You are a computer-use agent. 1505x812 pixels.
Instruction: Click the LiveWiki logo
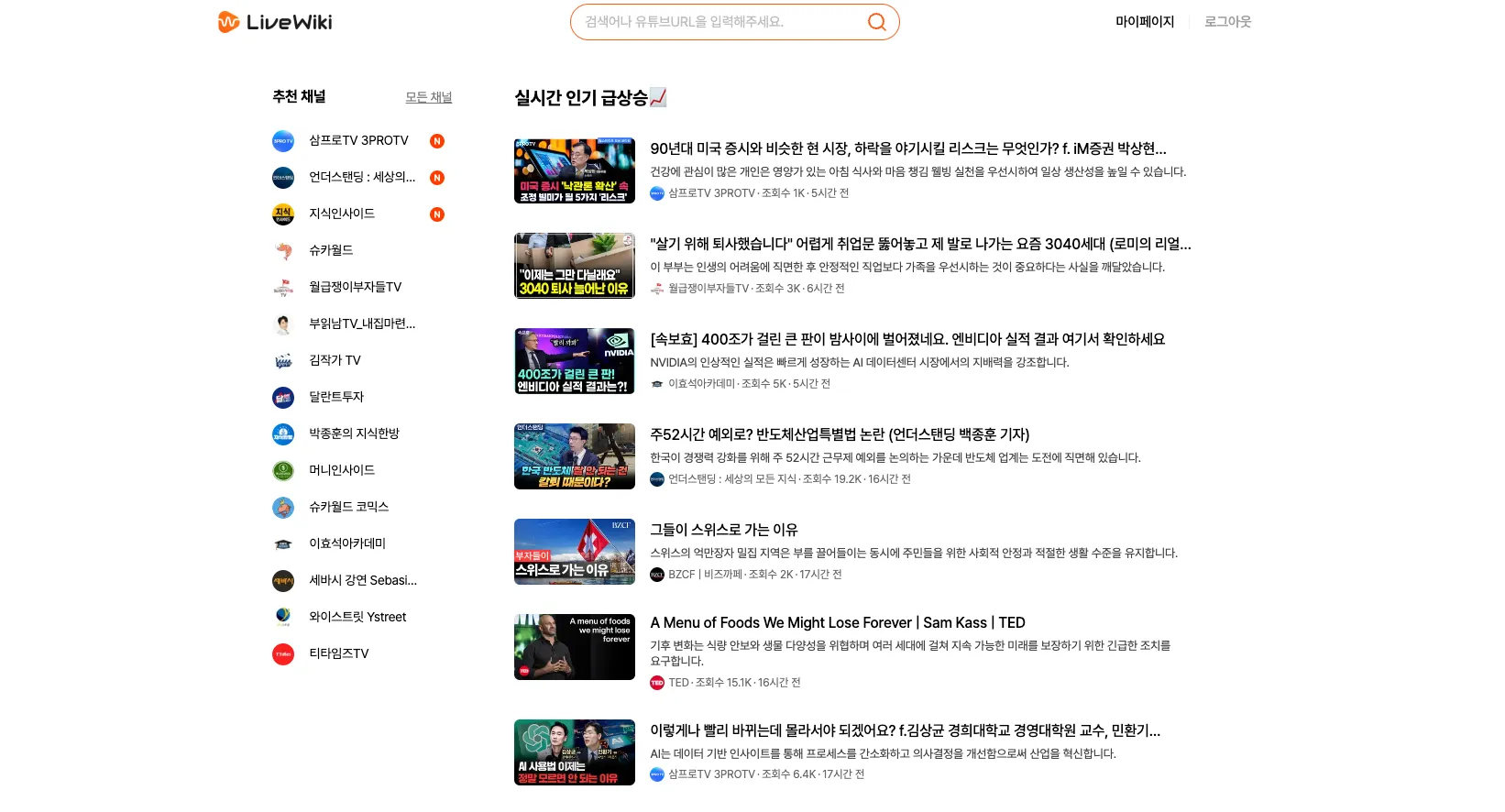(275, 22)
